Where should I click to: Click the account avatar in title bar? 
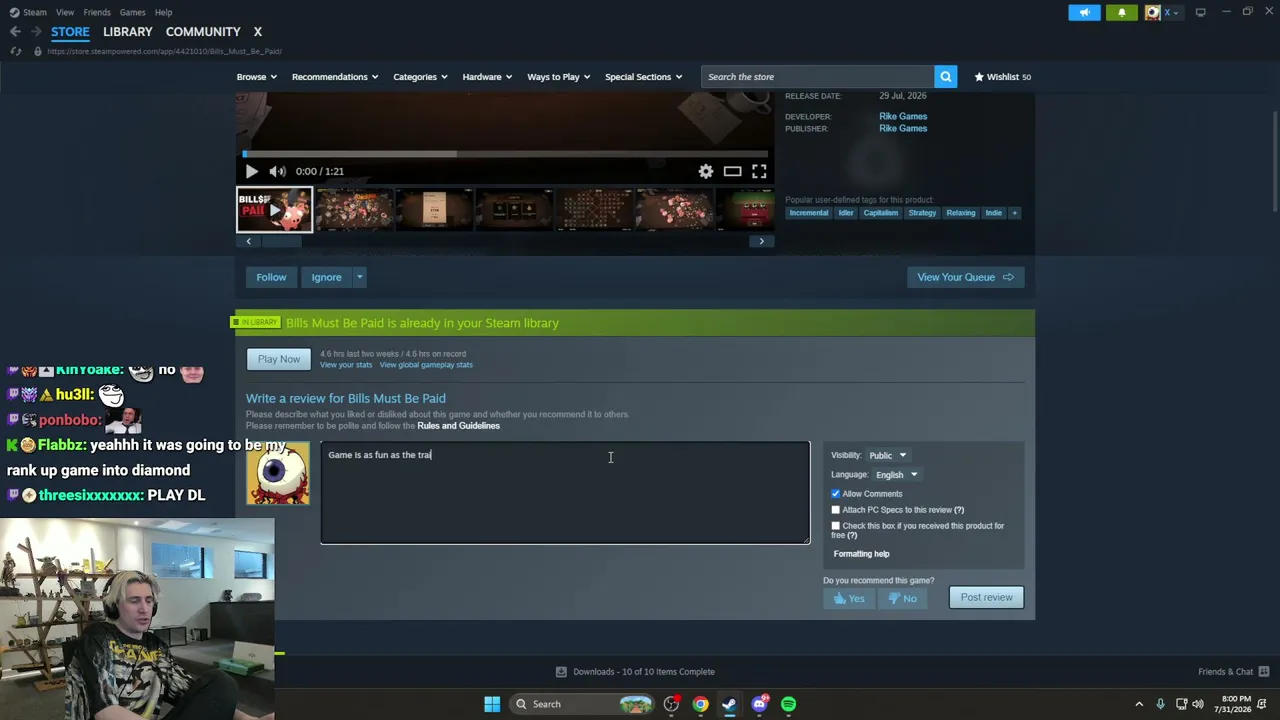point(1153,12)
